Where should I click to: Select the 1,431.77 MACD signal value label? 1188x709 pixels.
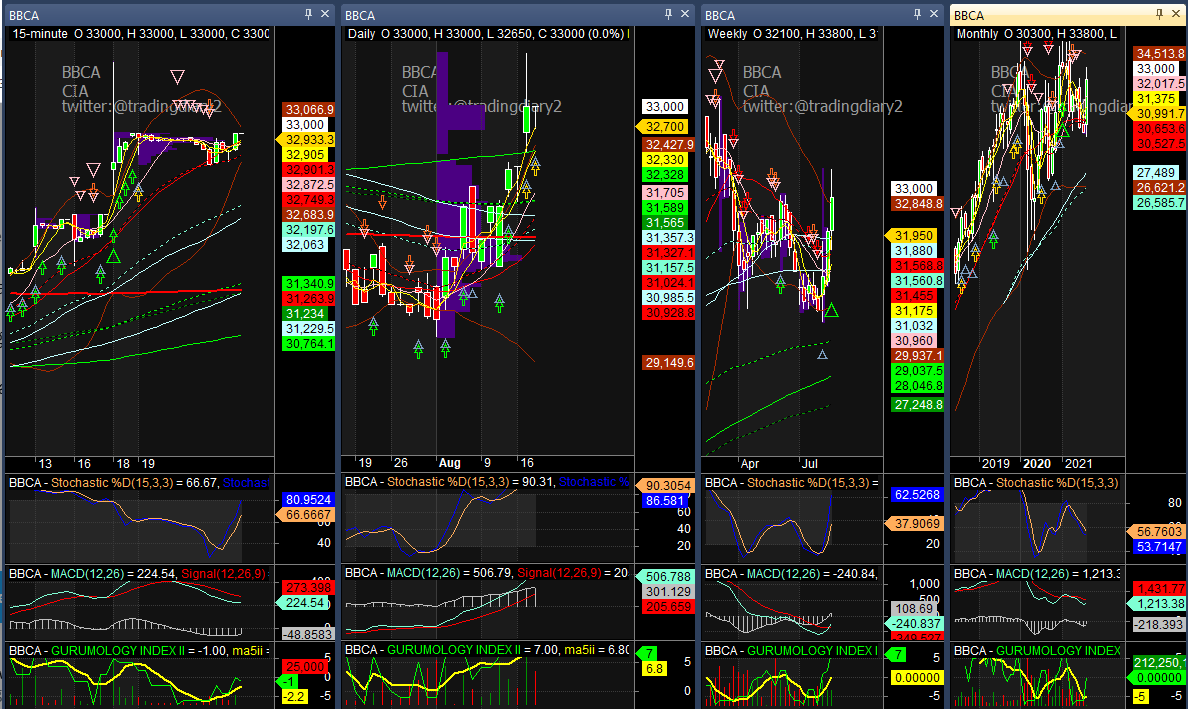1160,589
